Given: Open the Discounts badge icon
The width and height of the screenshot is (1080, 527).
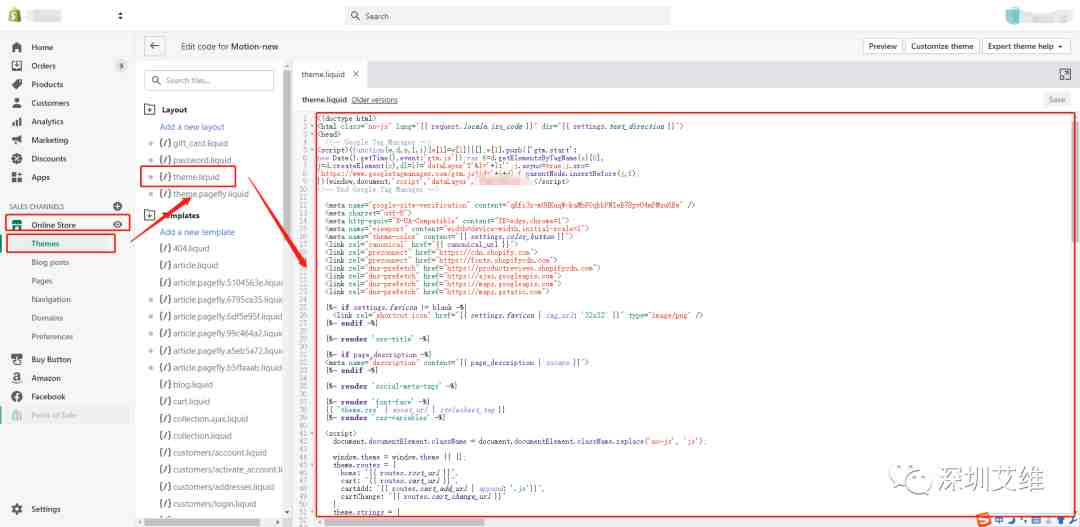Looking at the screenshot, I should [17, 159].
